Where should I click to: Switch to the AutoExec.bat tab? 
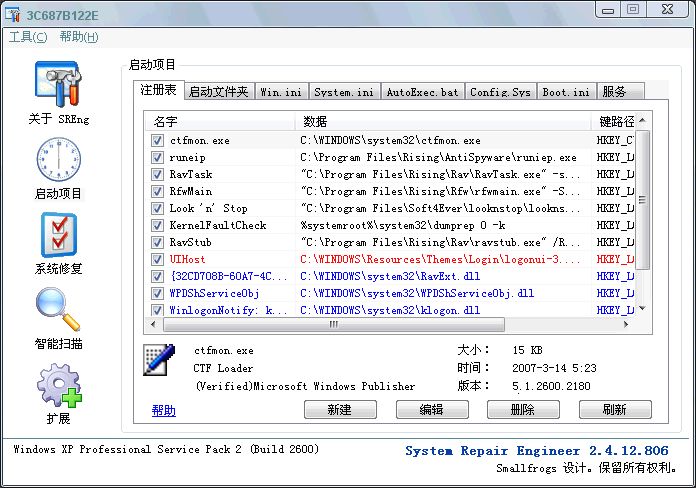click(422, 91)
